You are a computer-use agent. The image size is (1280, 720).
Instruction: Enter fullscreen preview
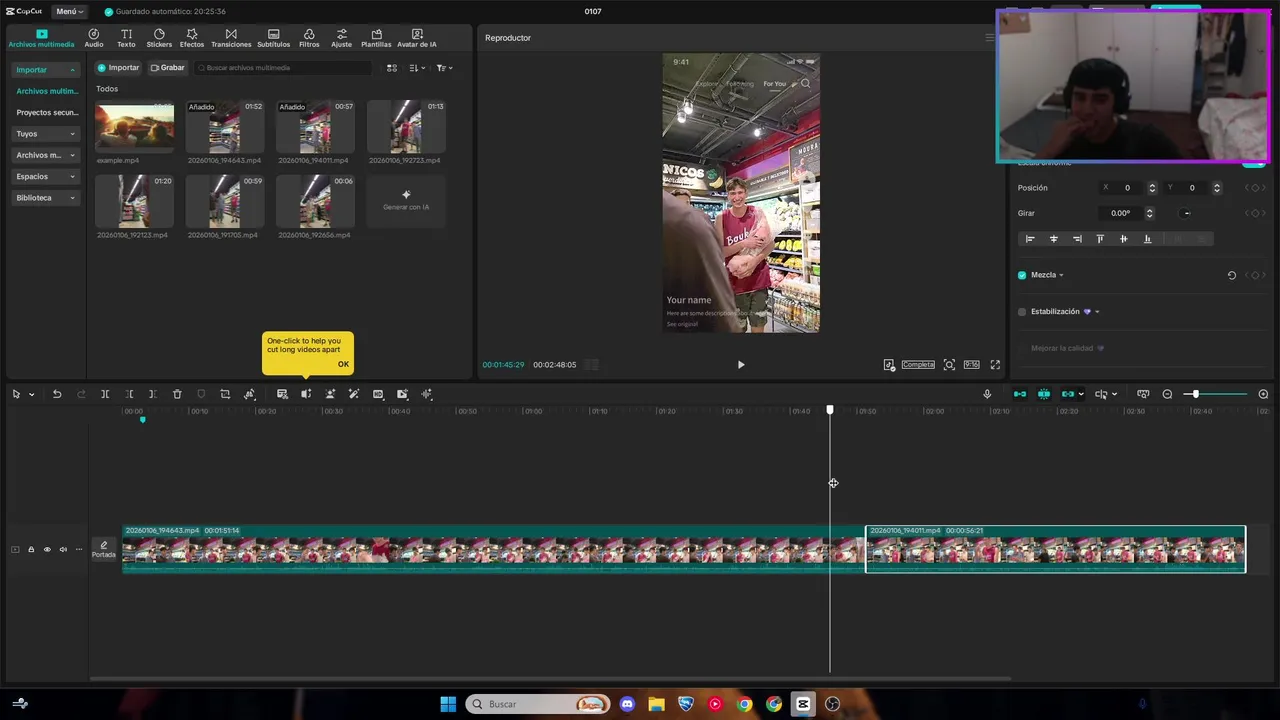[995, 365]
